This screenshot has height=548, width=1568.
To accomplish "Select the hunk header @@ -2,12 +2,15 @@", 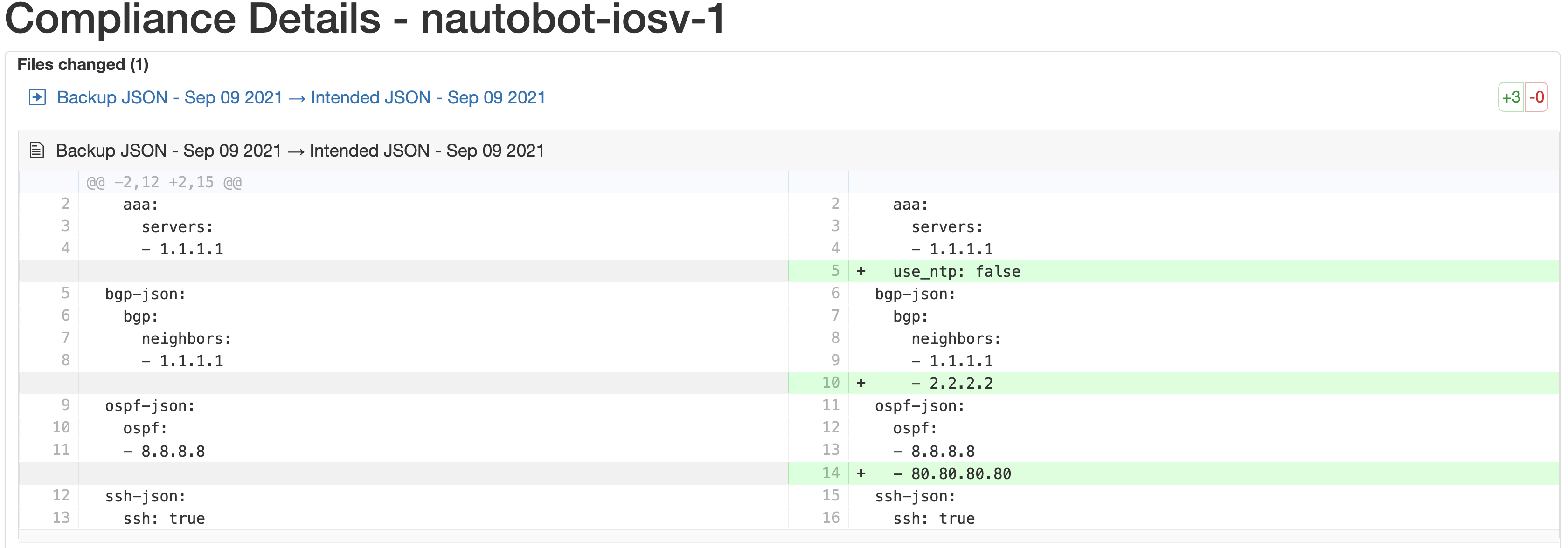I will (164, 183).
